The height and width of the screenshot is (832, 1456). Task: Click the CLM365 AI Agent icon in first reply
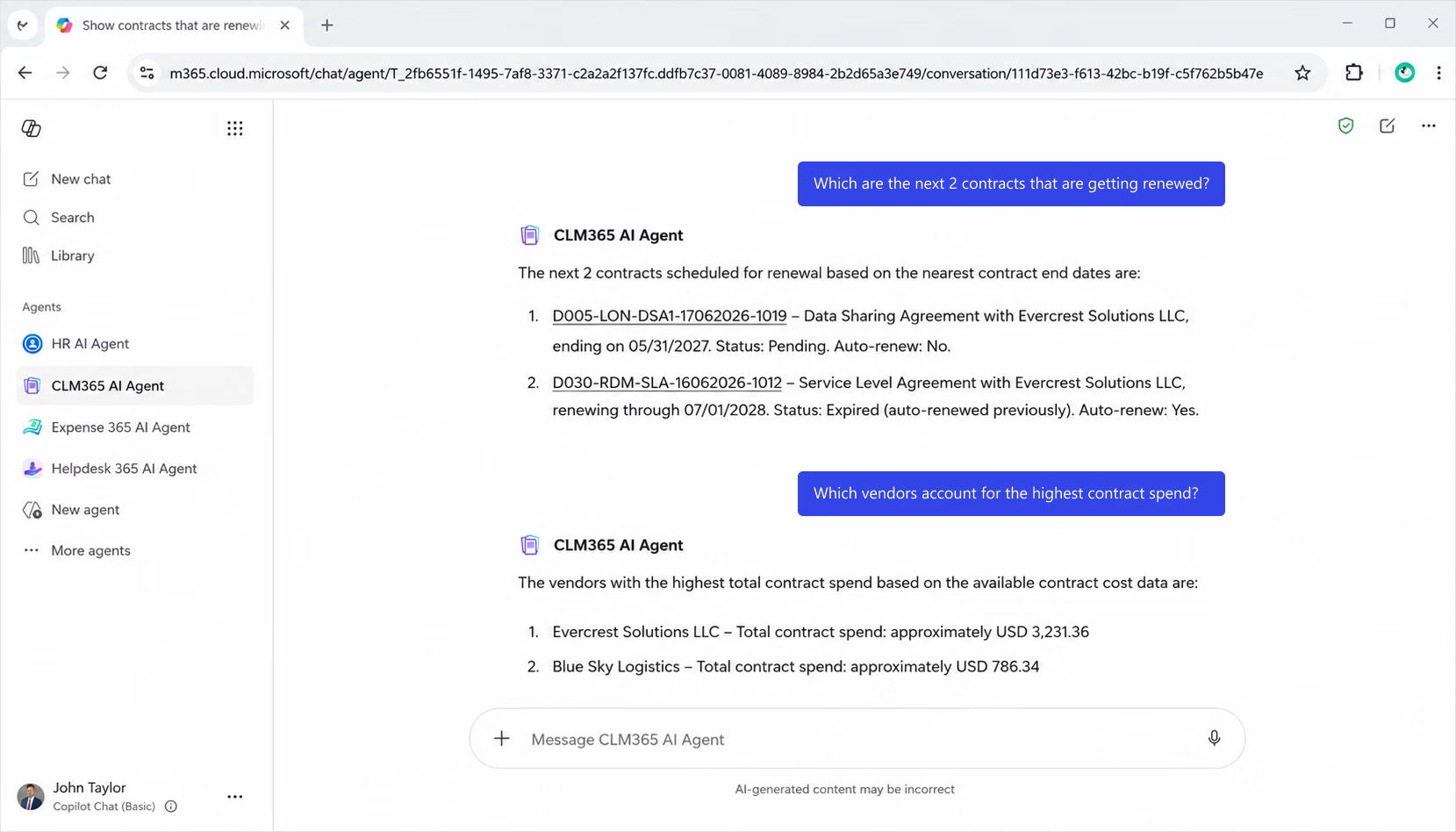[530, 235]
